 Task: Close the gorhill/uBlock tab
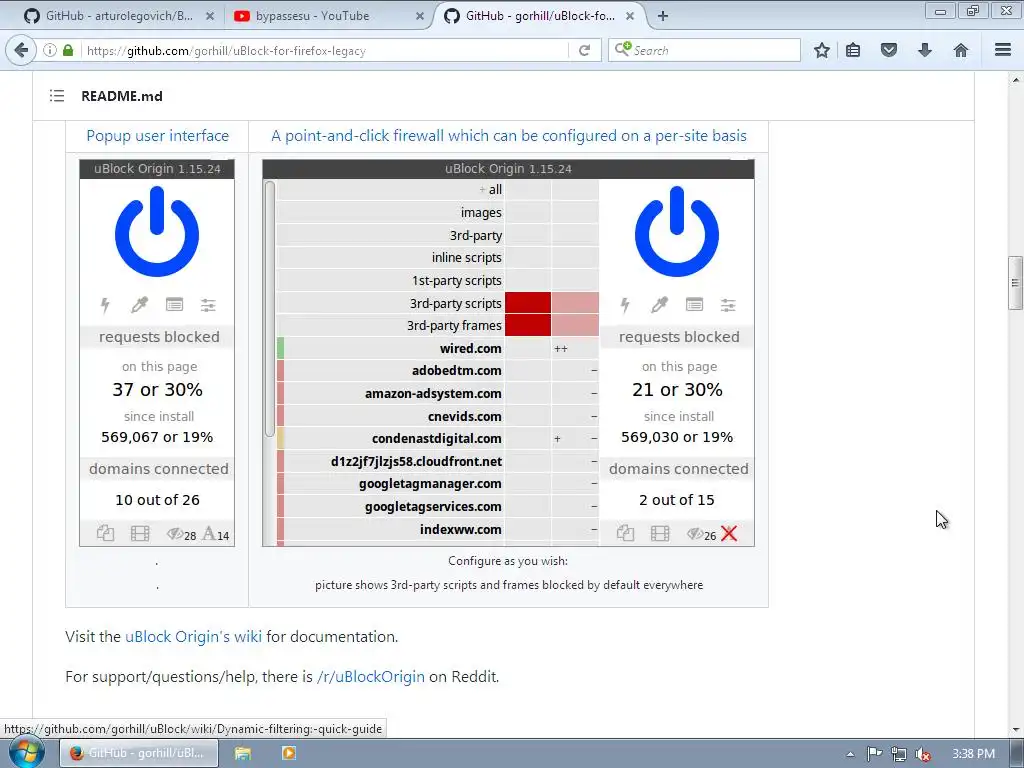630,16
